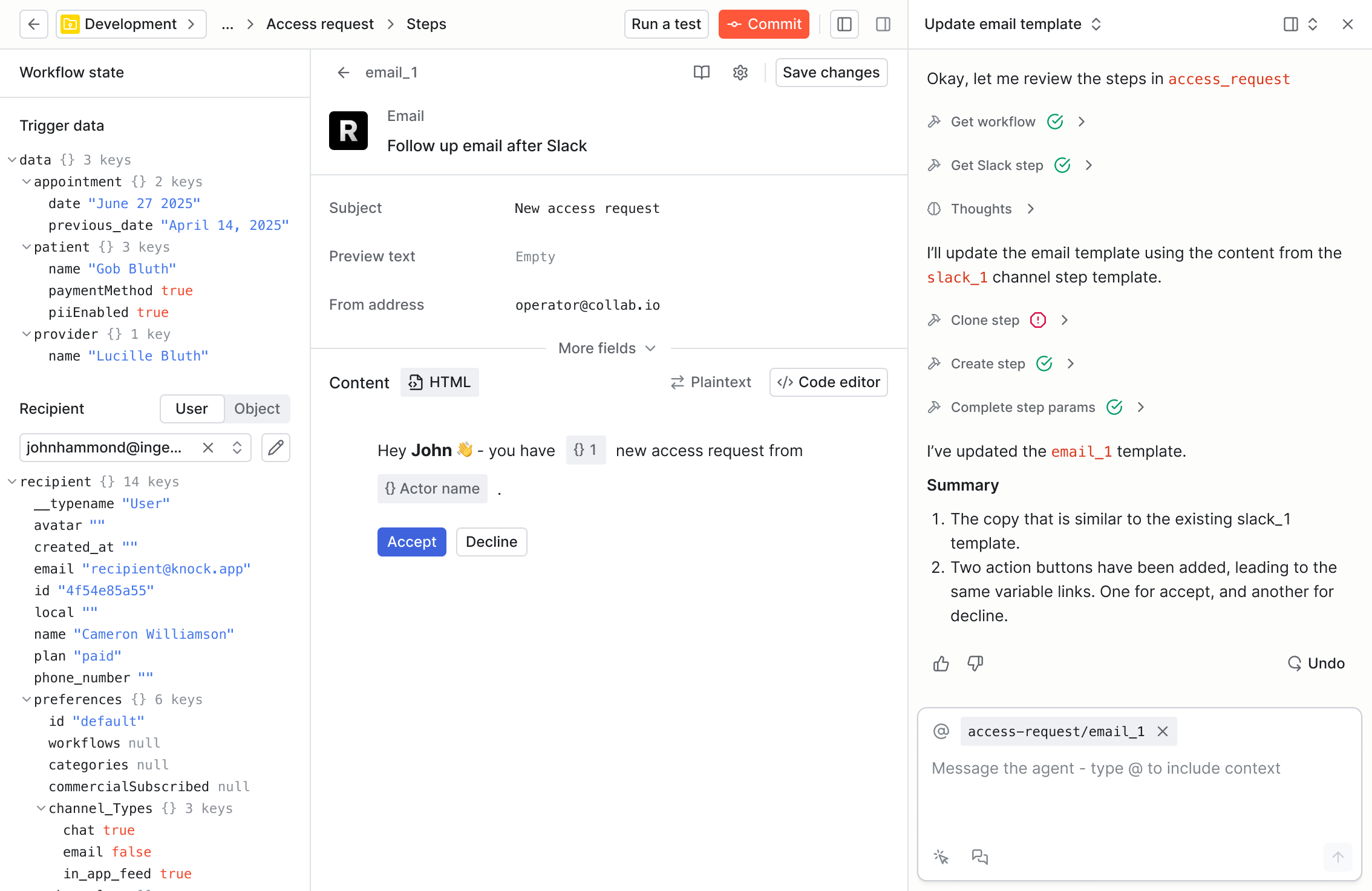Collapse the preferences tree node
Viewport: 1372px width, 891px height.
pos(27,699)
